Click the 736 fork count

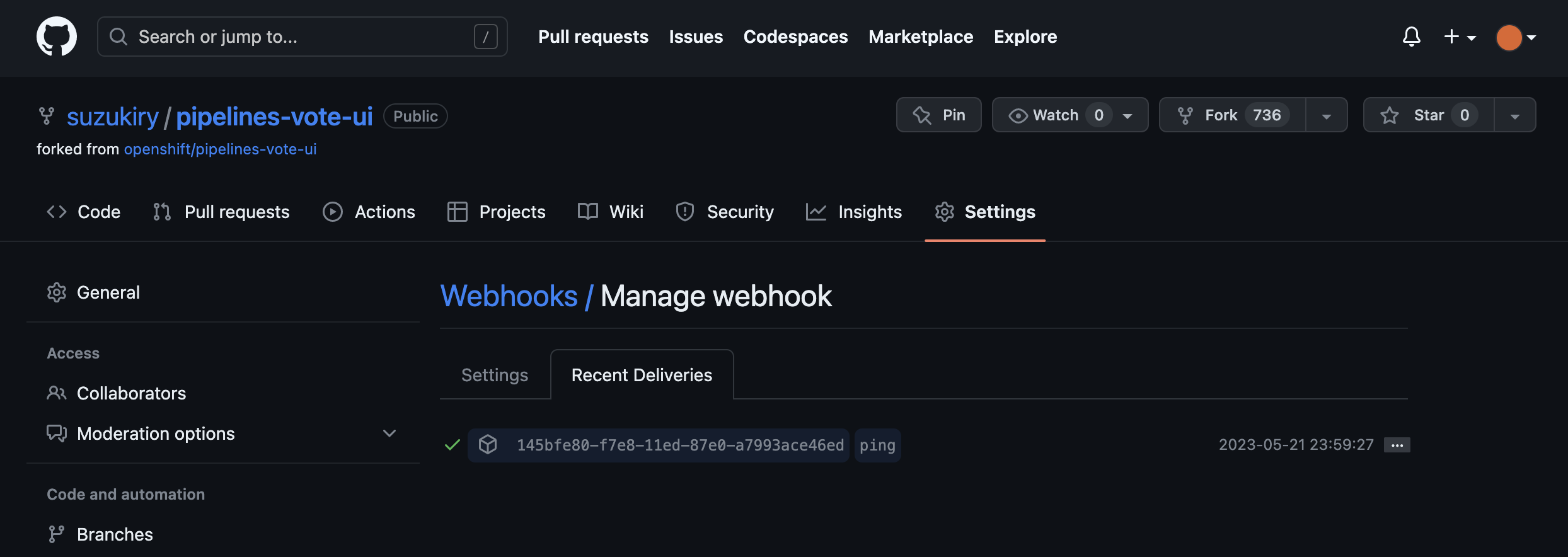[x=1267, y=115]
